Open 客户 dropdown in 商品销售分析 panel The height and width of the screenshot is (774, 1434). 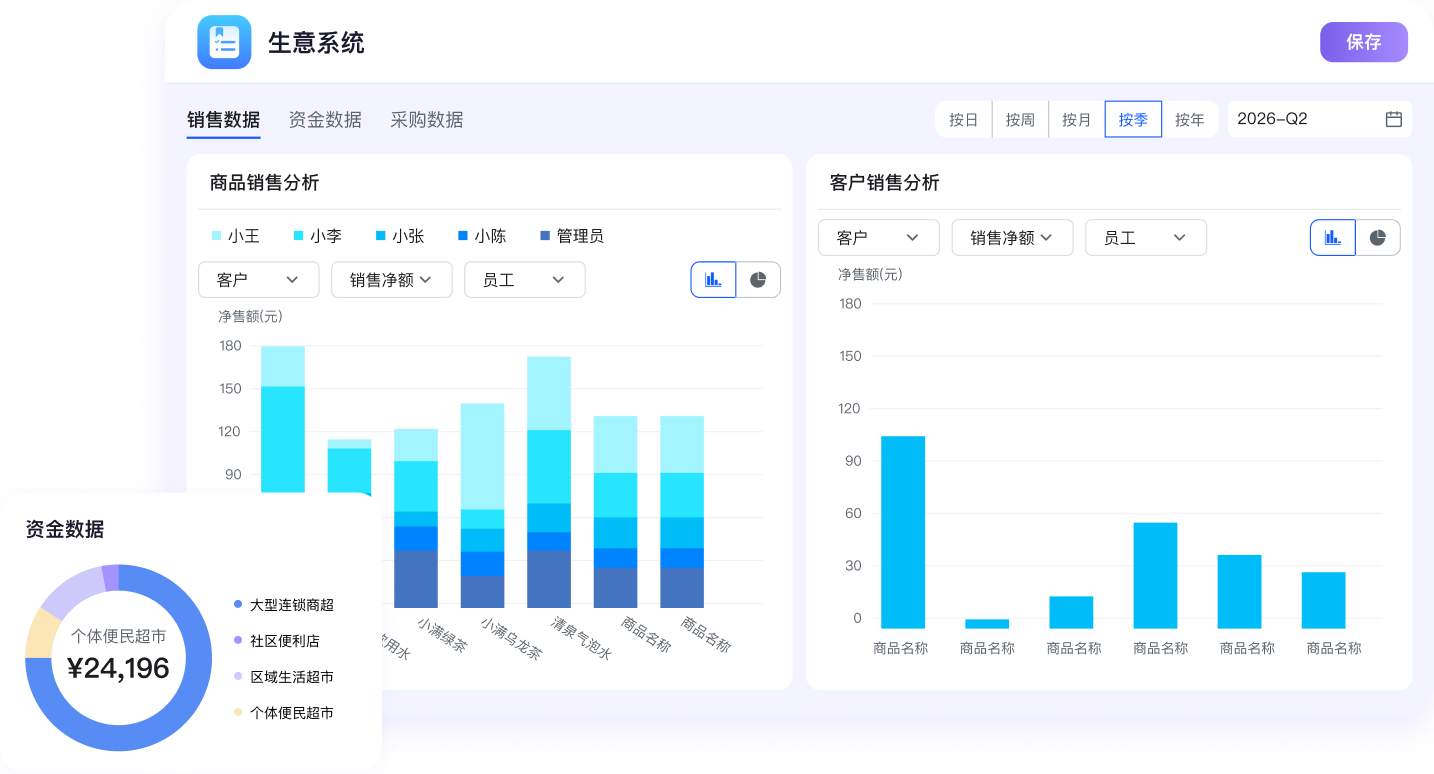point(259,280)
